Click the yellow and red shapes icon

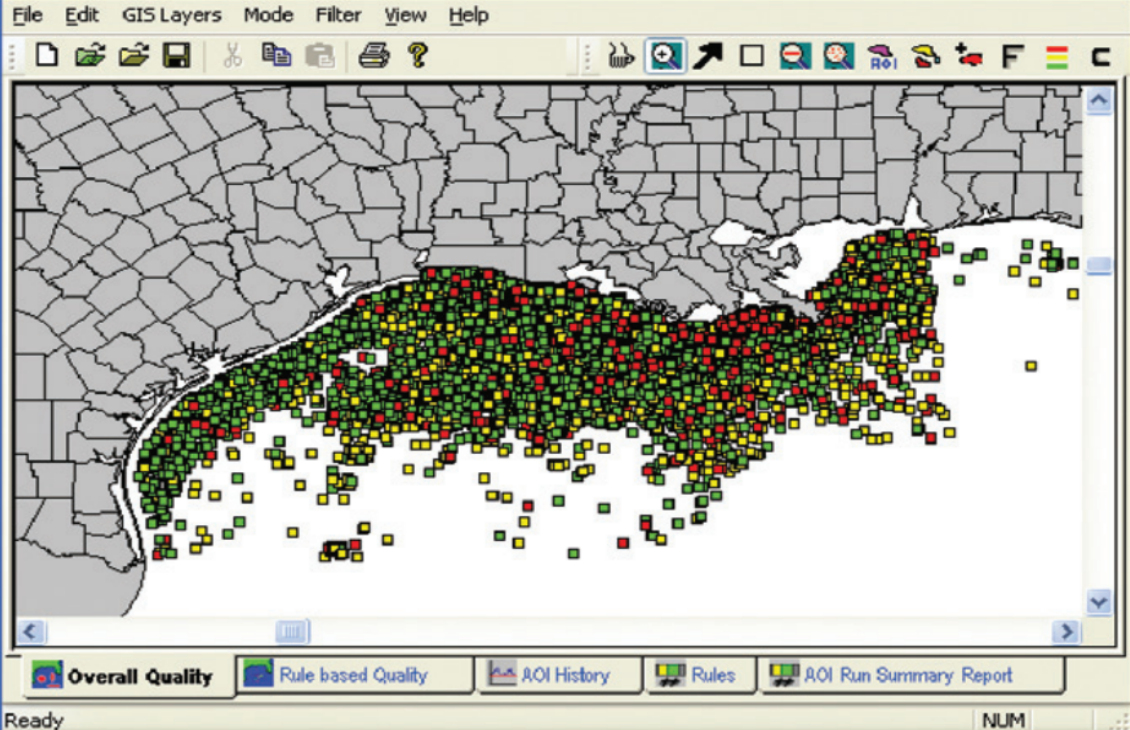(x=926, y=55)
